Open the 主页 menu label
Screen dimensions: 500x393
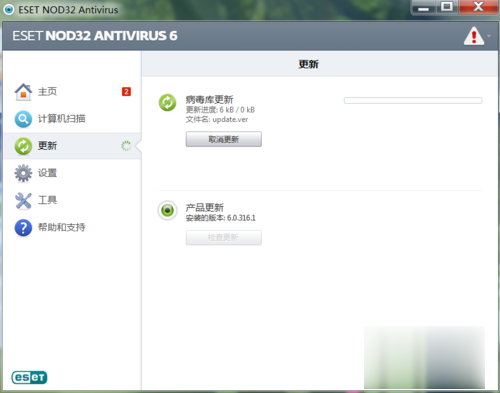pyautogui.click(x=47, y=92)
